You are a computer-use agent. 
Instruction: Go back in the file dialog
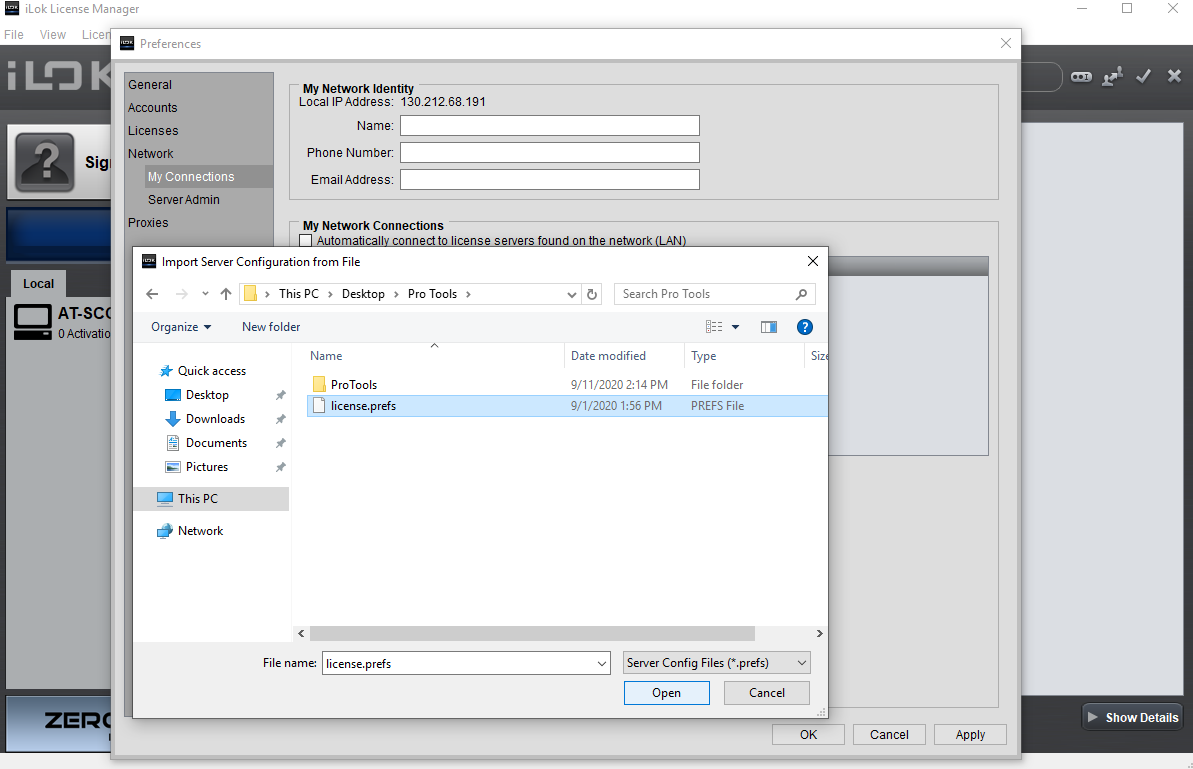point(152,294)
